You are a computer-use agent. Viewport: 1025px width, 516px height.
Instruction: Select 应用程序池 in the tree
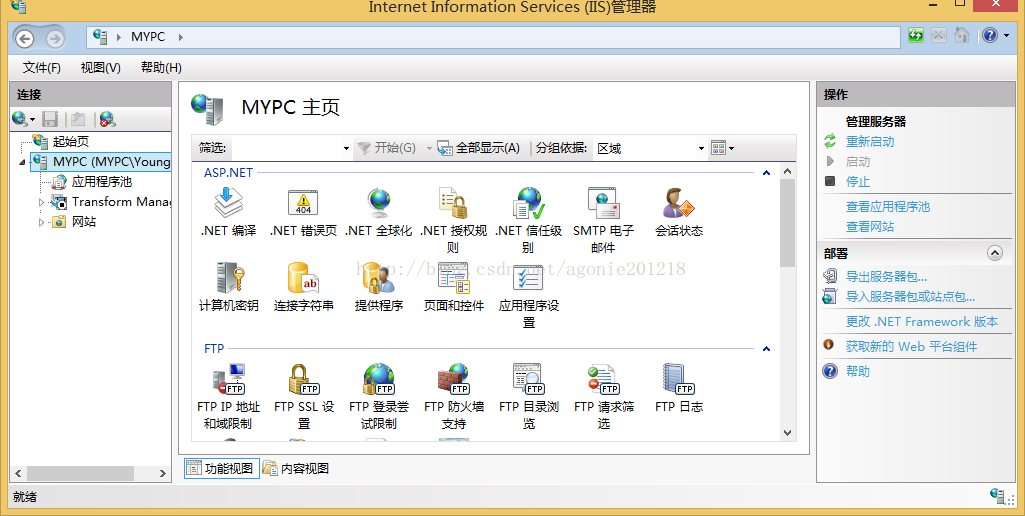[x=101, y=182]
